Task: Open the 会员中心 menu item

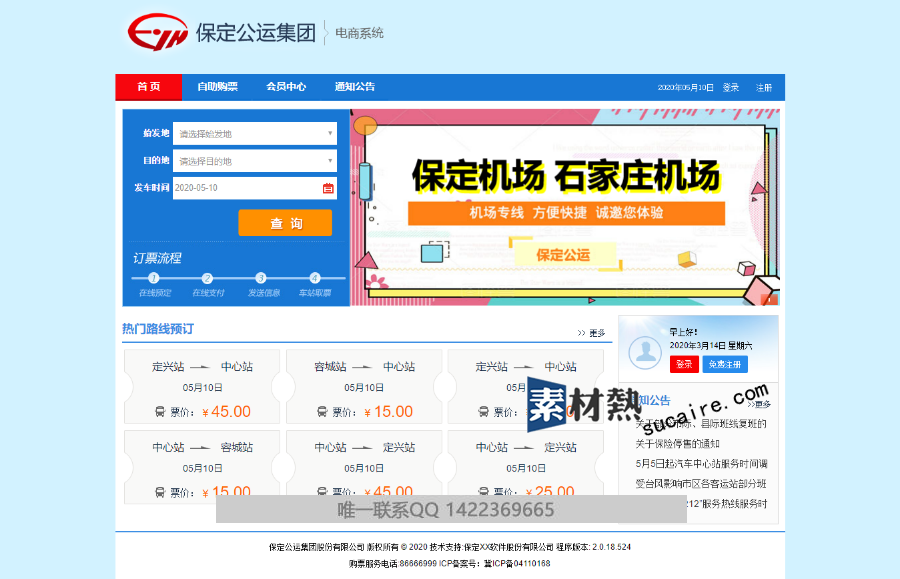Action: 286,87
